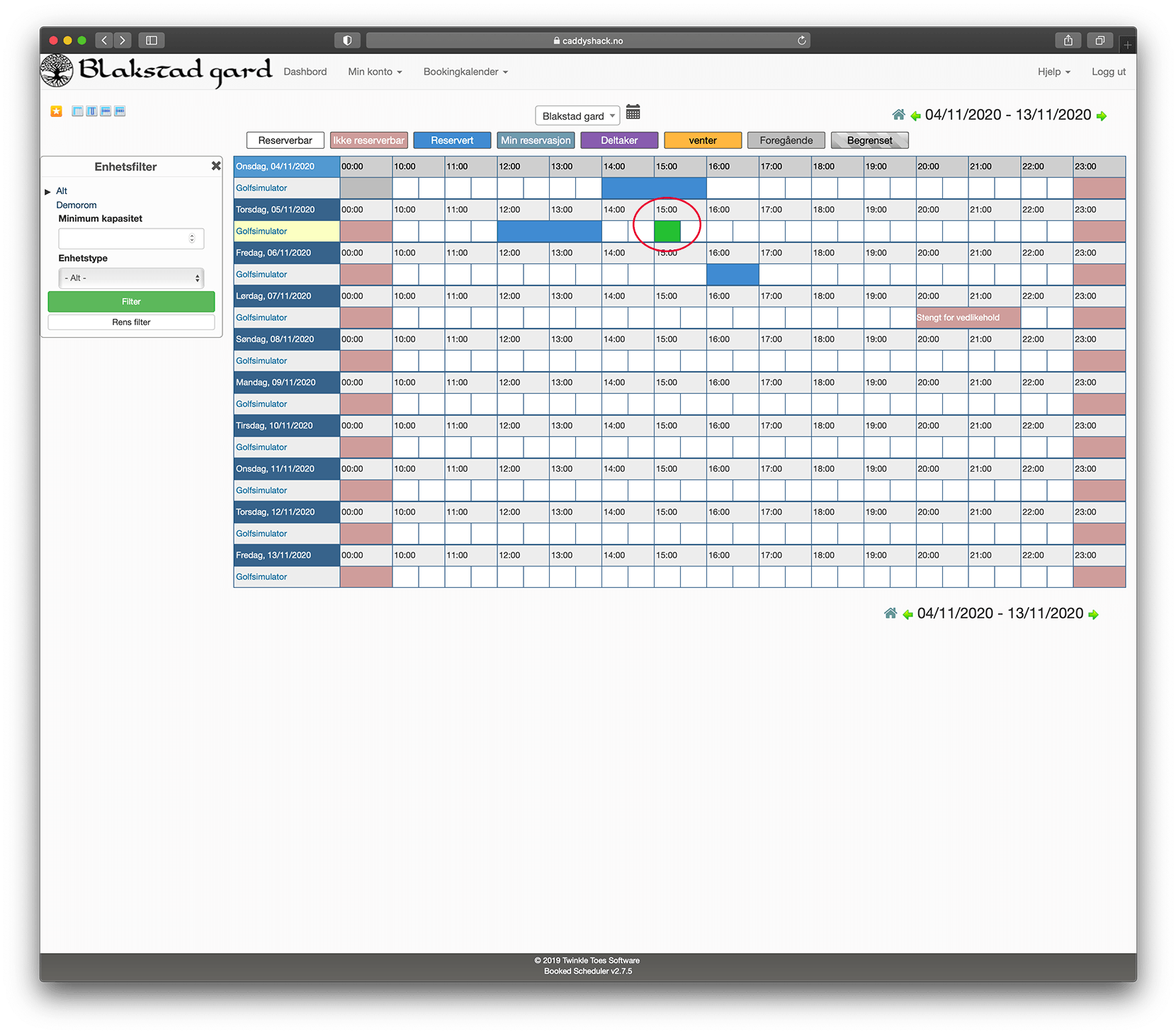
Task: Click the Rens filter button
Action: 131,322
